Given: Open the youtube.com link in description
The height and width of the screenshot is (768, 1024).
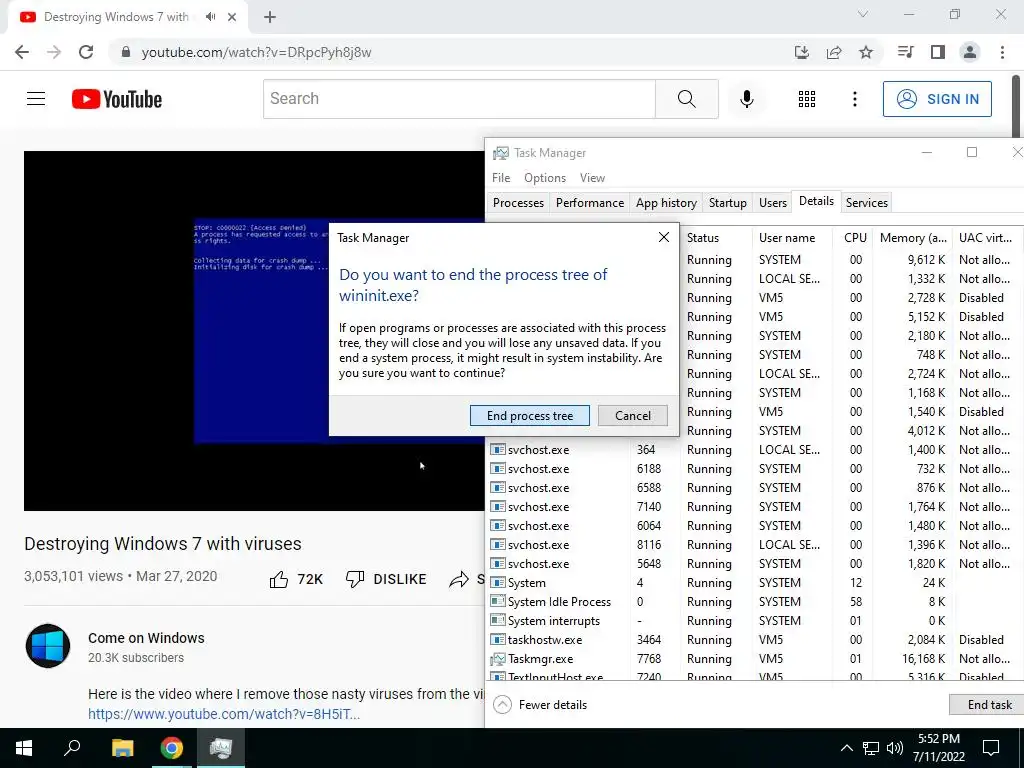Looking at the screenshot, I should point(224,714).
